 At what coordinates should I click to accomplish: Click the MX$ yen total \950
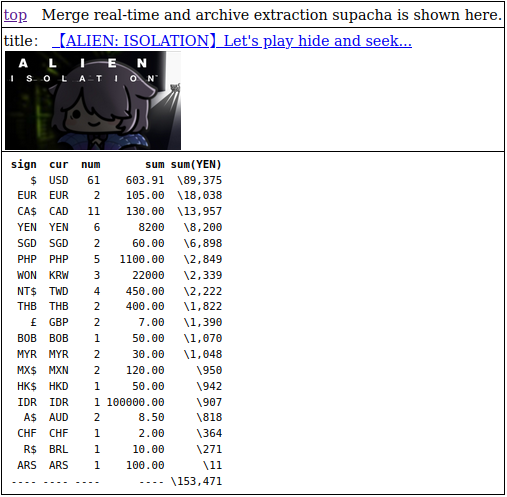209,370
